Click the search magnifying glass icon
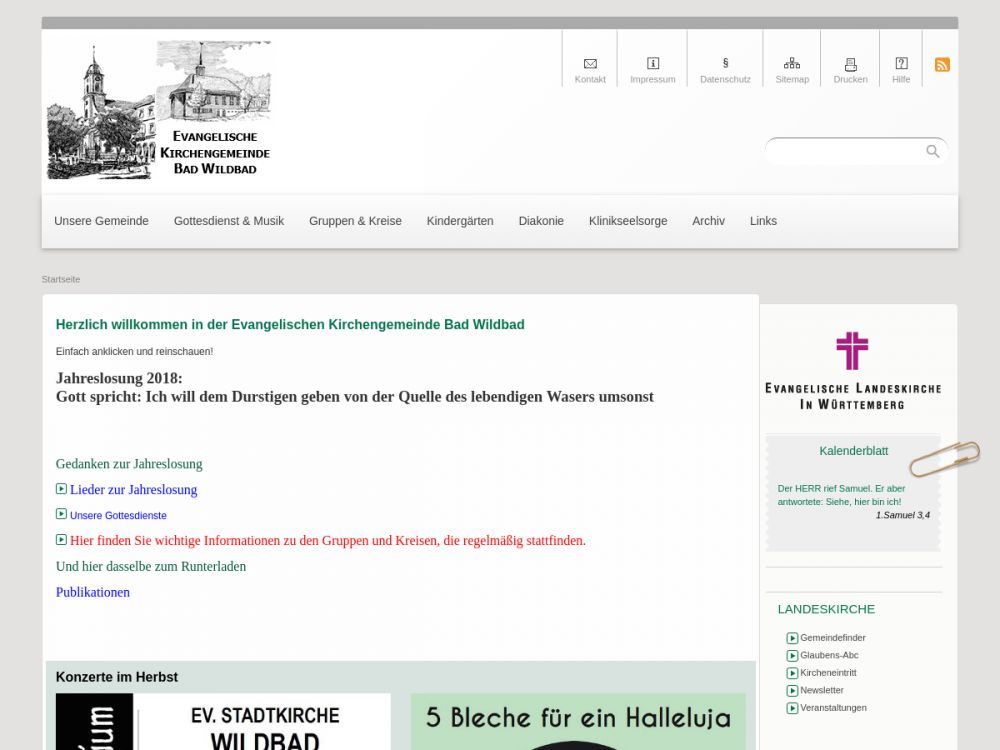 coord(932,151)
